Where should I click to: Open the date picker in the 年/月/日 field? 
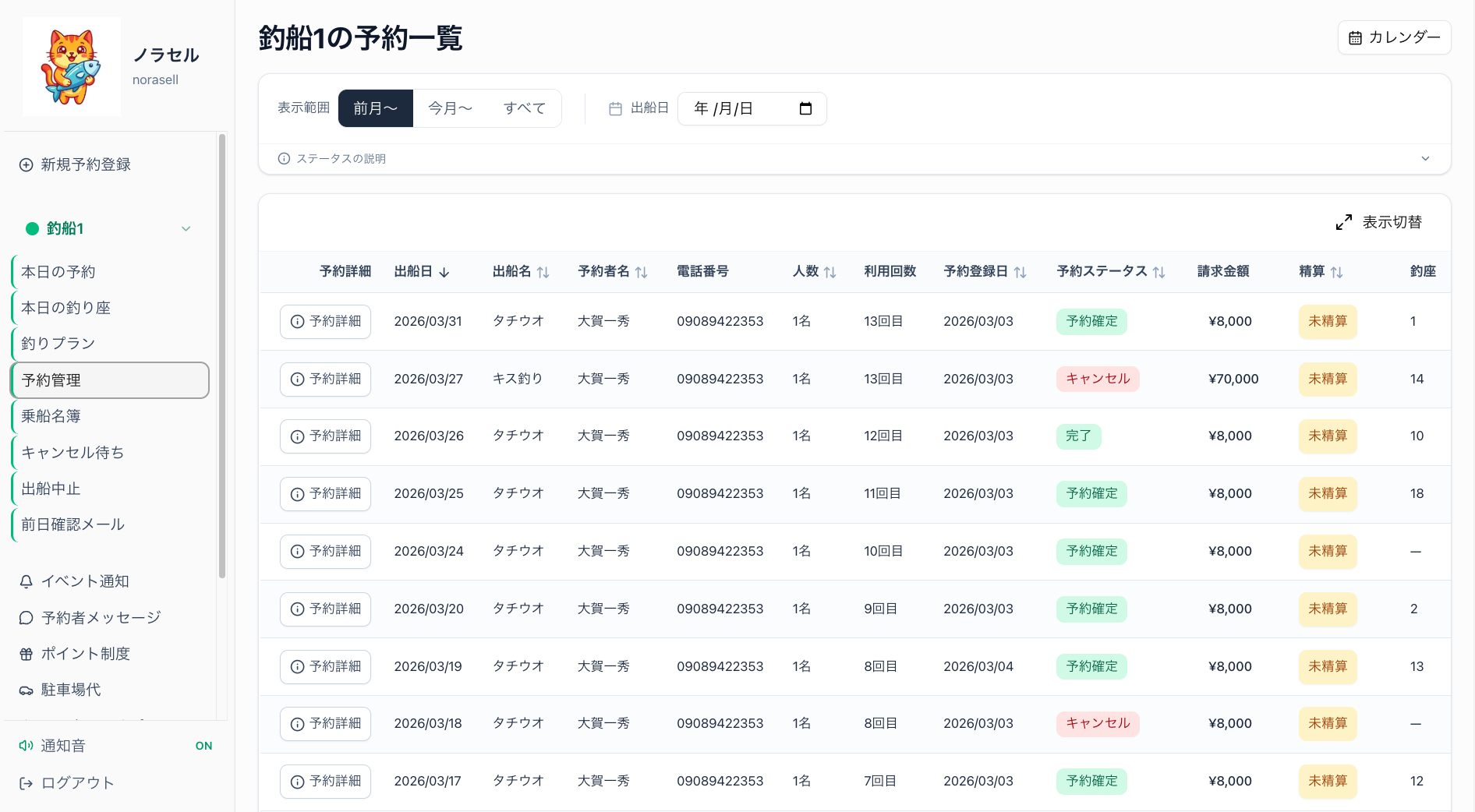805,108
